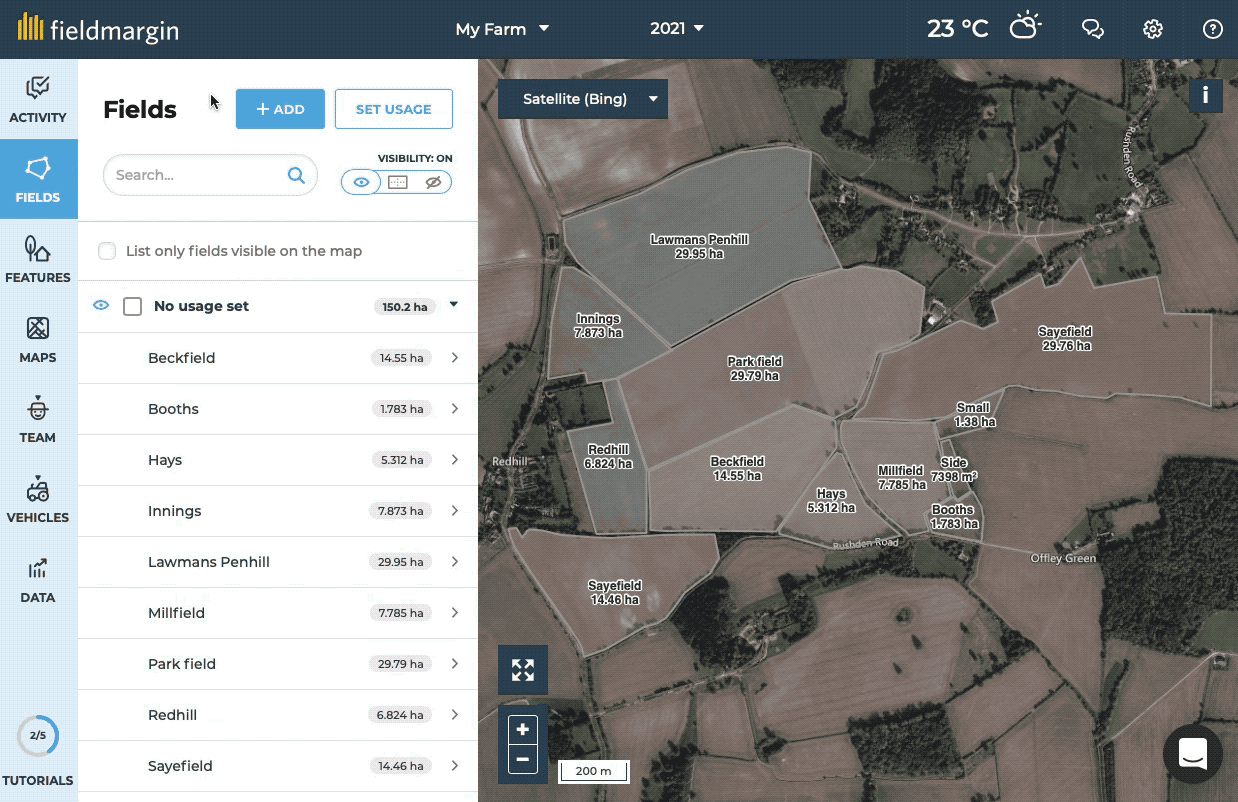The image size is (1238, 802).
Task: Click the SET USAGE button
Action: [x=393, y=108]
